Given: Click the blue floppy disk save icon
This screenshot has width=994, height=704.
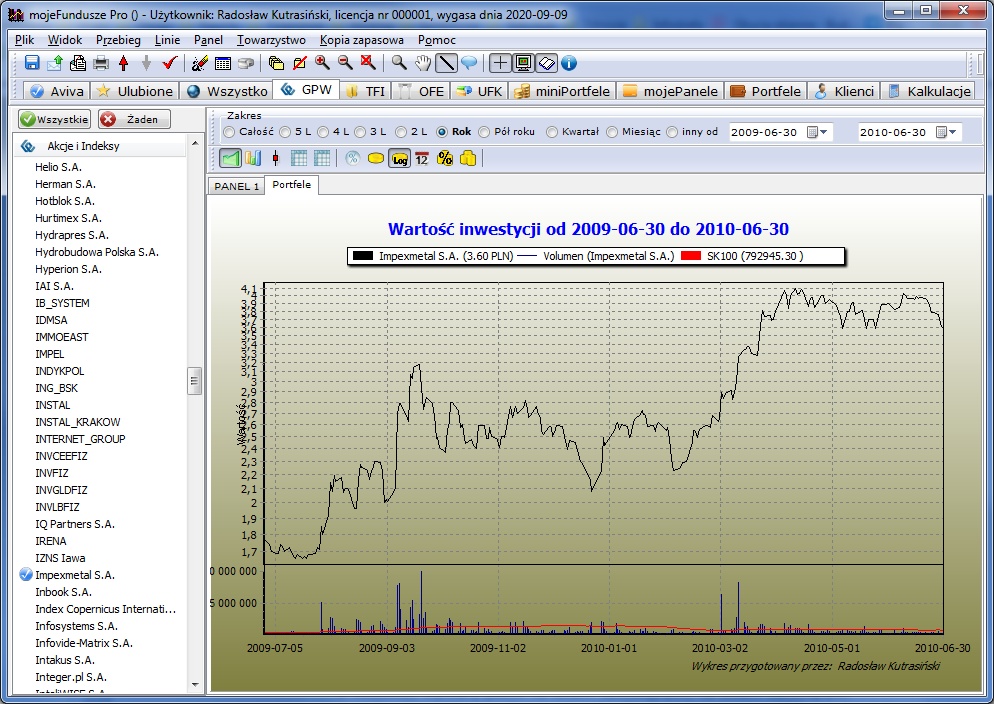Looking at the screenshot, I should click(32, 63).
